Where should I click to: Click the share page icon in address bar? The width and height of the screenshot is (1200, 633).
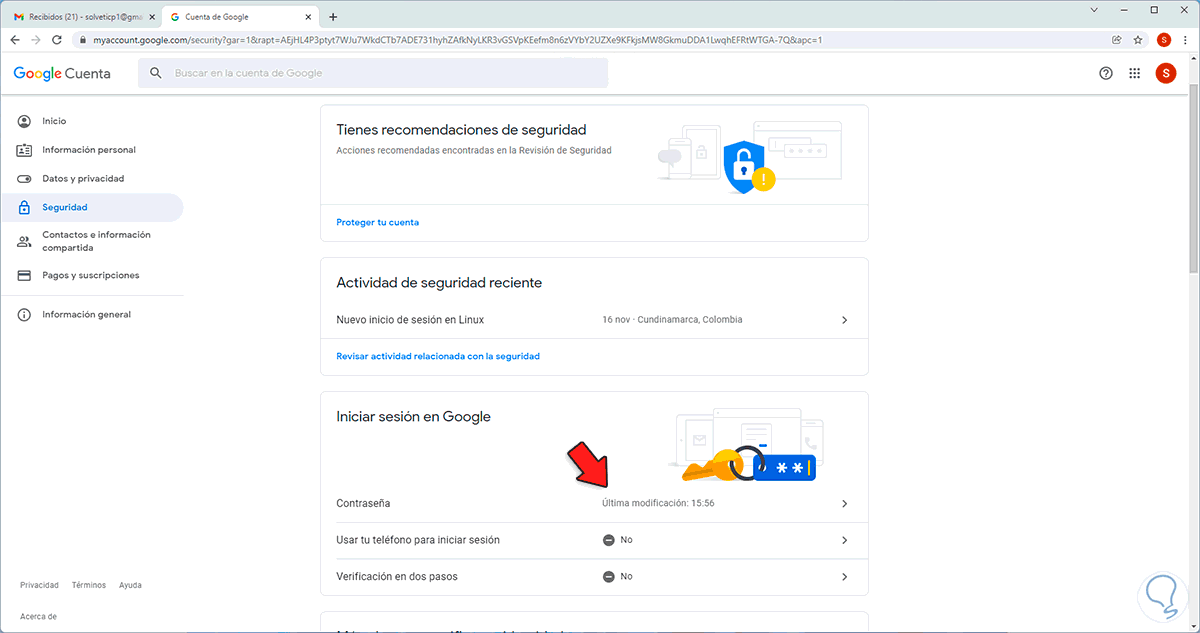[1116, 40]
